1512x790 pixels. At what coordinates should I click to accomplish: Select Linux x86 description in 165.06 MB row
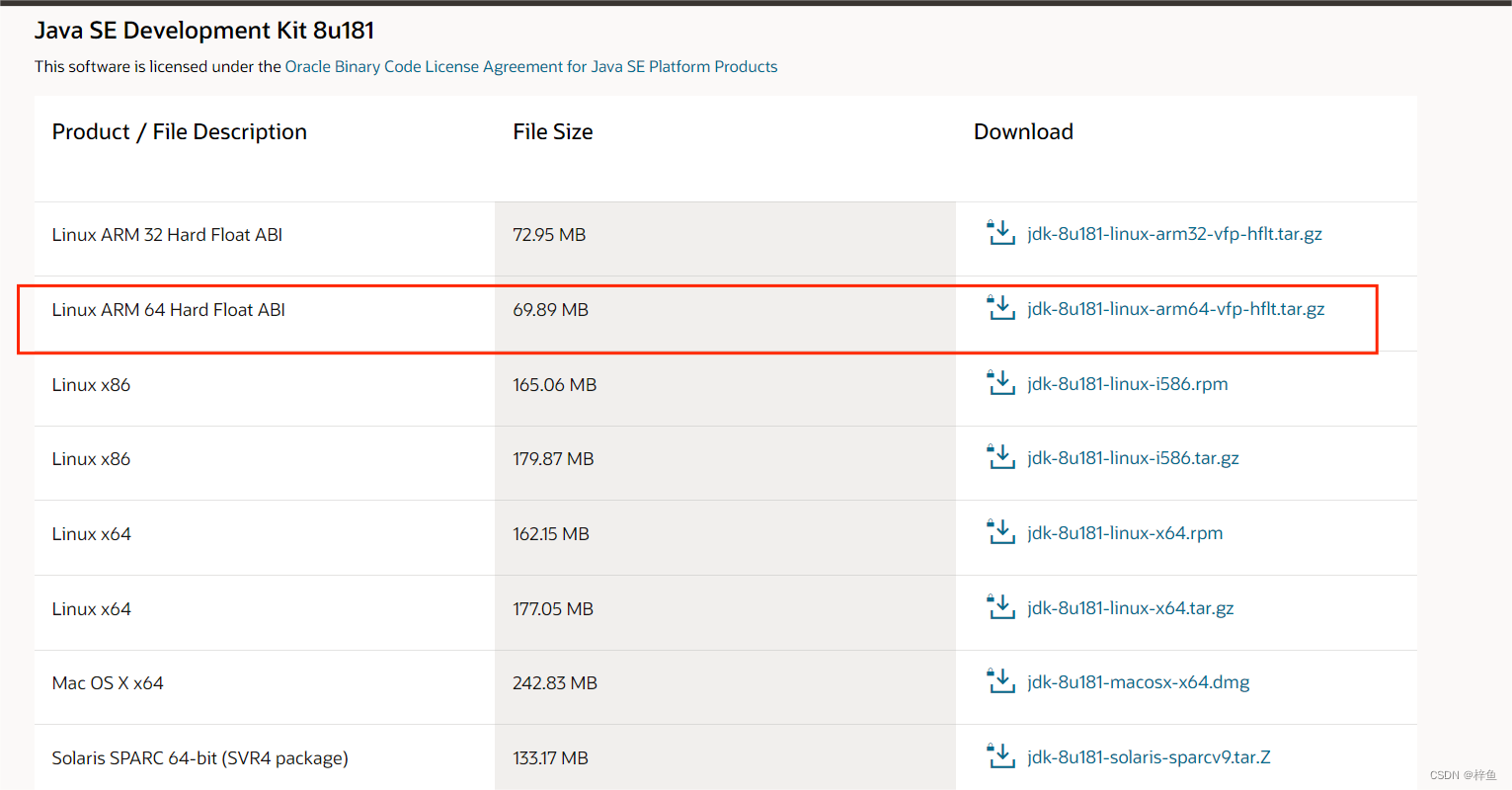(x=91, y=385)
